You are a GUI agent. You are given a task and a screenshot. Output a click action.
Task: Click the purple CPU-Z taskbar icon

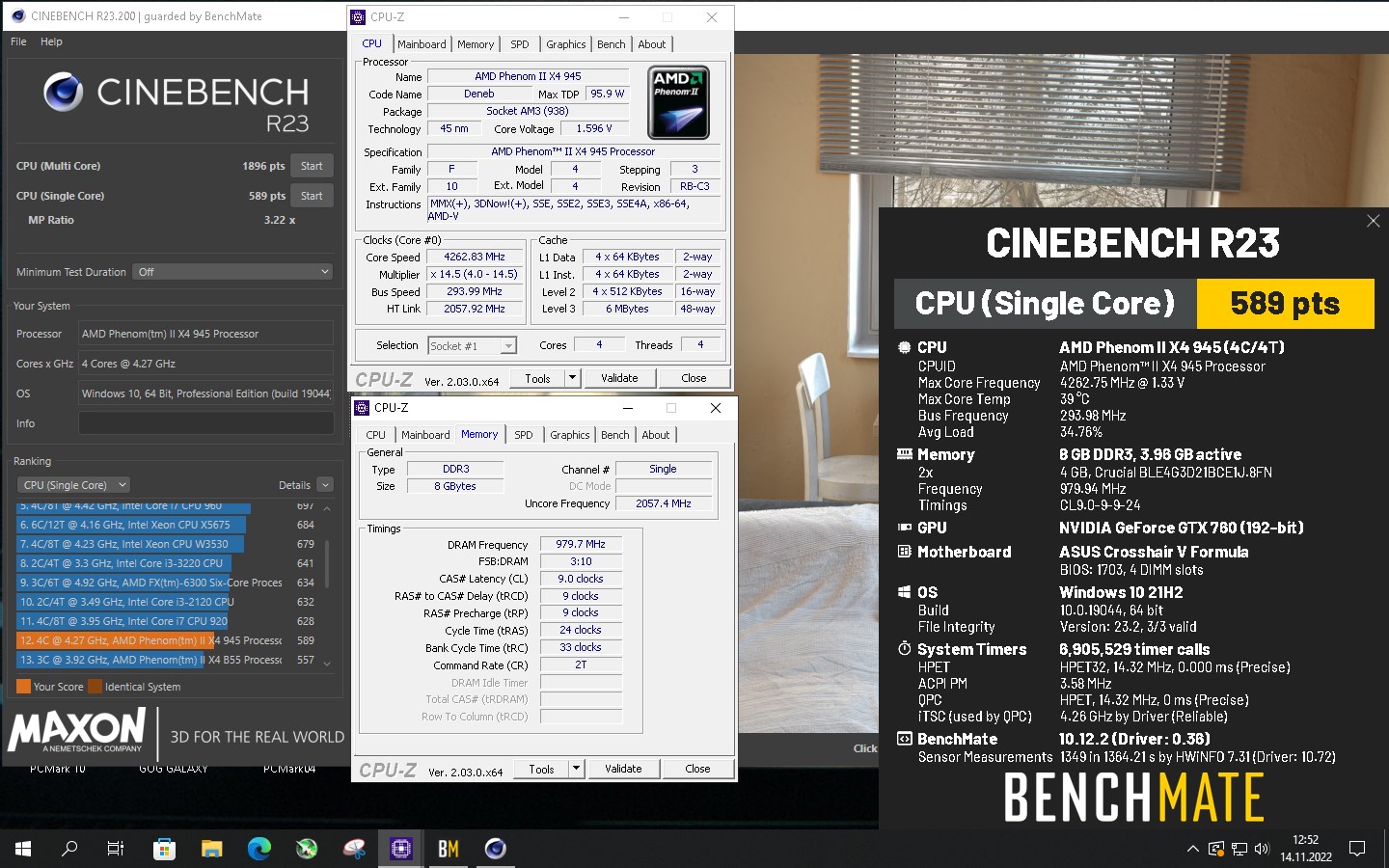[401, 849]
